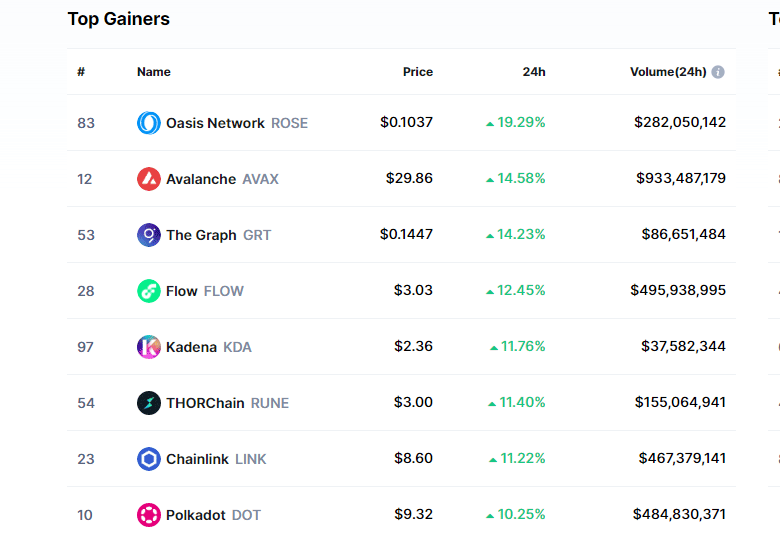The height and width of the screenshot is (538, 780).
Task: Click the green Flow logo icon
Action: click(148, 291)
